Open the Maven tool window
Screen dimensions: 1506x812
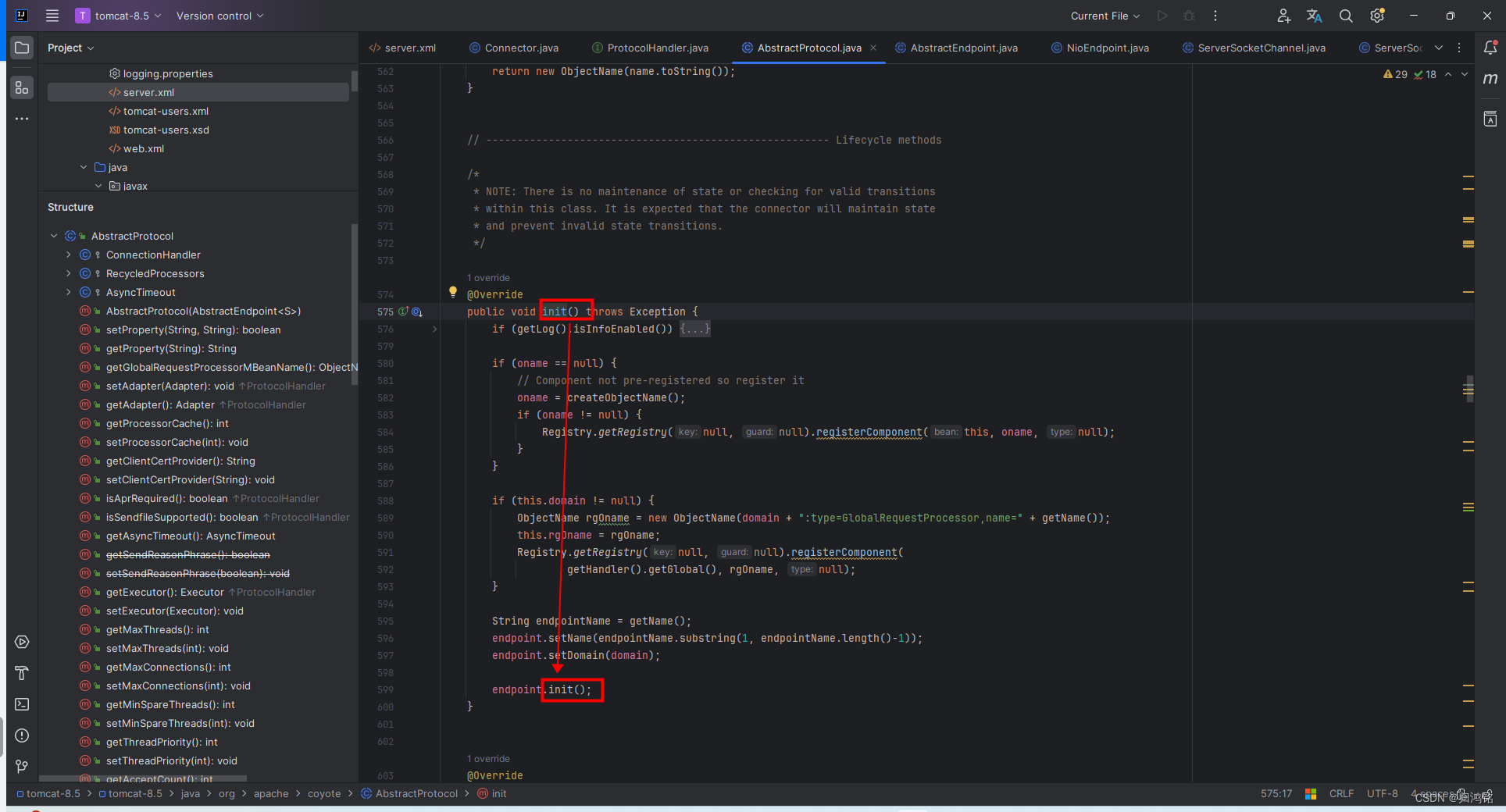(1490, 79)
